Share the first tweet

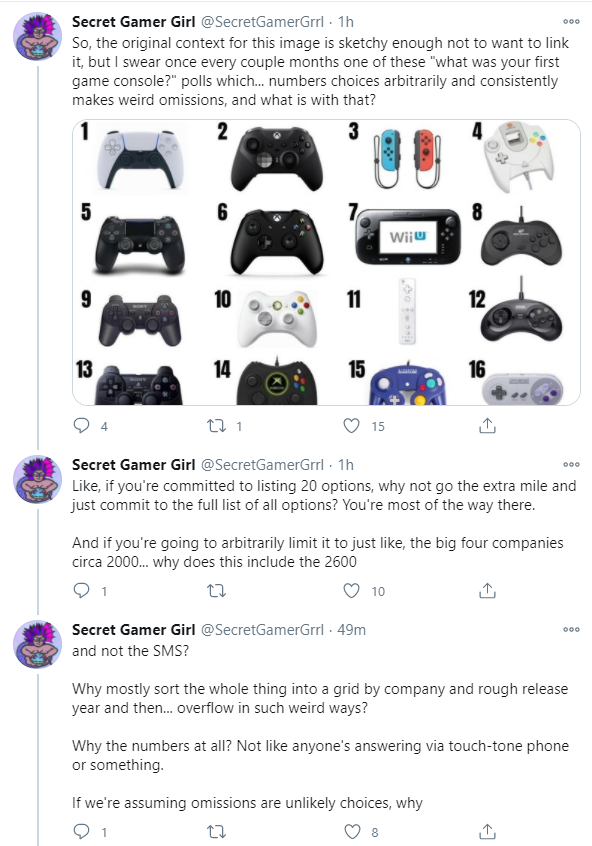(x=487, y=425)
